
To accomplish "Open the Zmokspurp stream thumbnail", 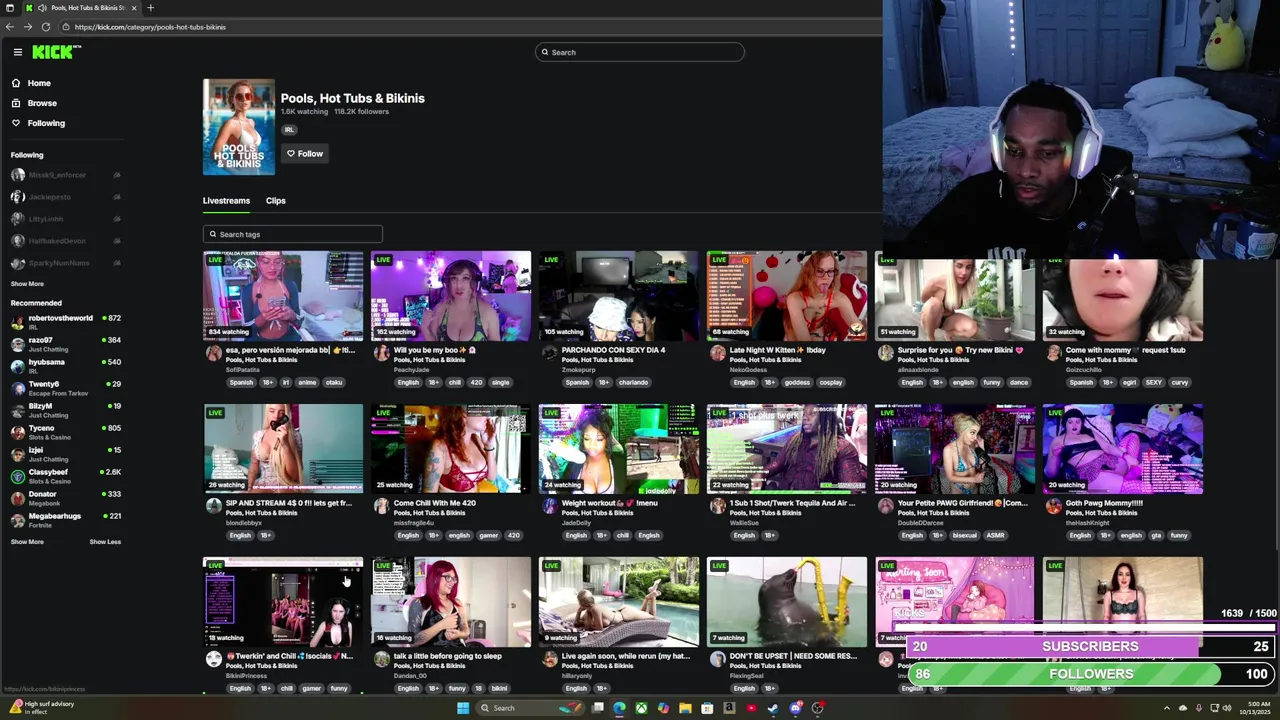I will 619,296.
